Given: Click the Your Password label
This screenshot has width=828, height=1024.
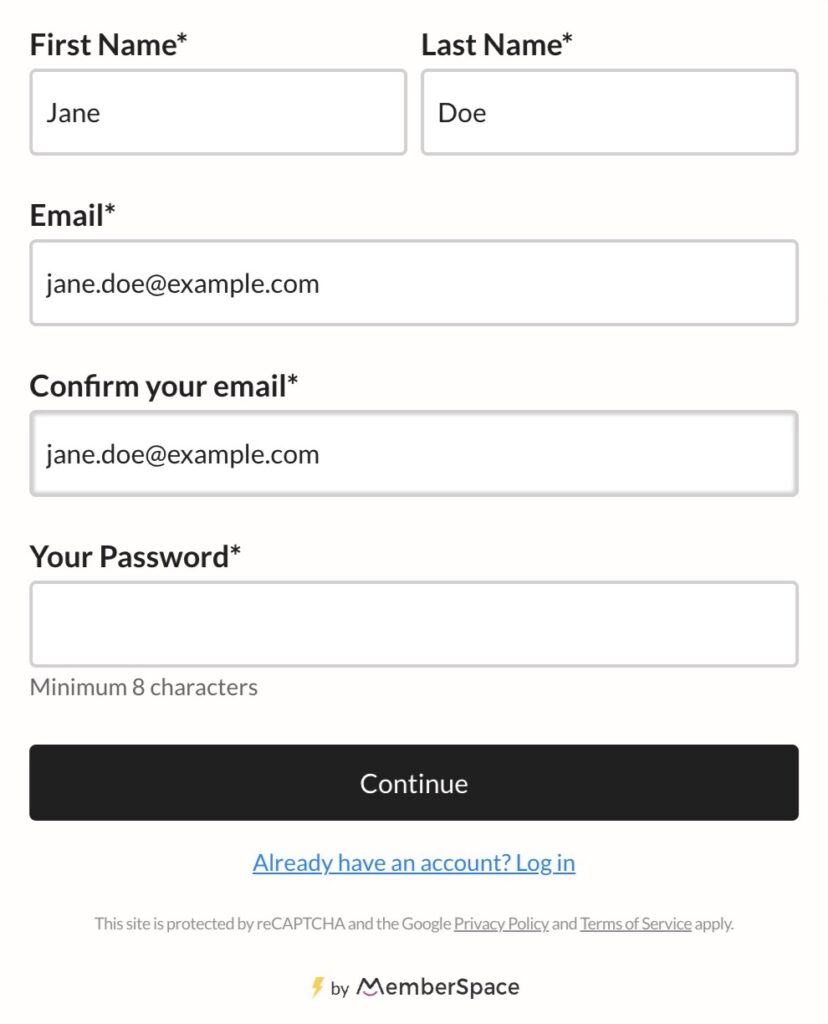Looking at the screenshot, I should [x=135, y=557].
